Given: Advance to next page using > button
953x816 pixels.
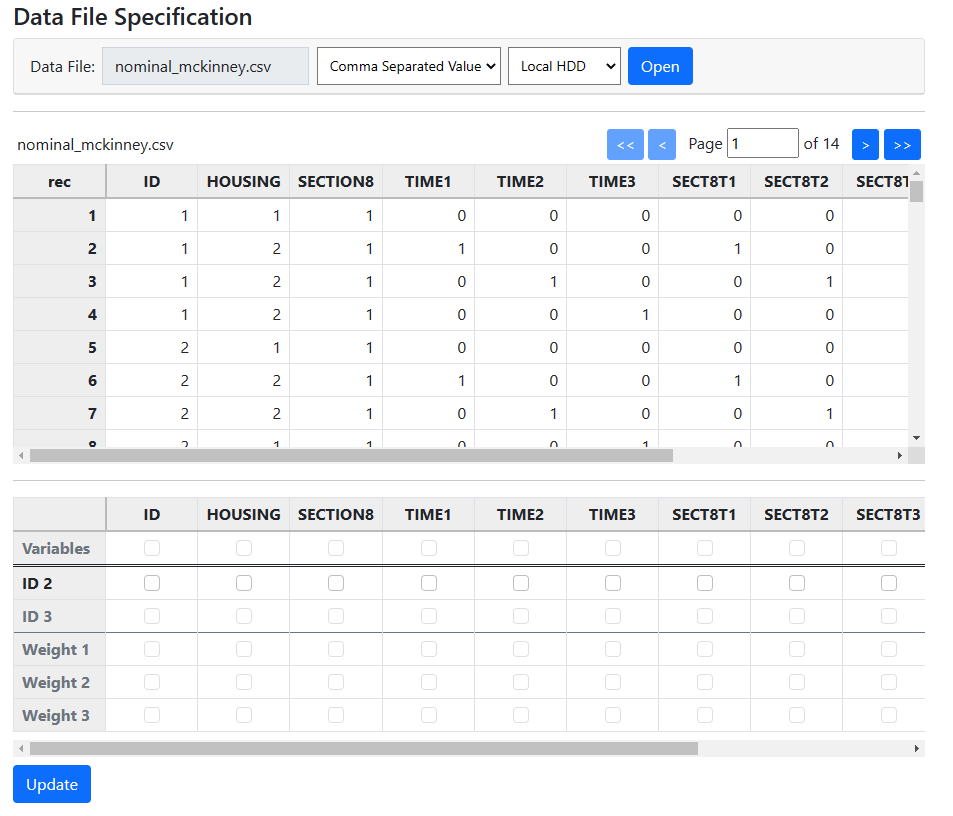Looking at the screenshot, I should 865,144.
